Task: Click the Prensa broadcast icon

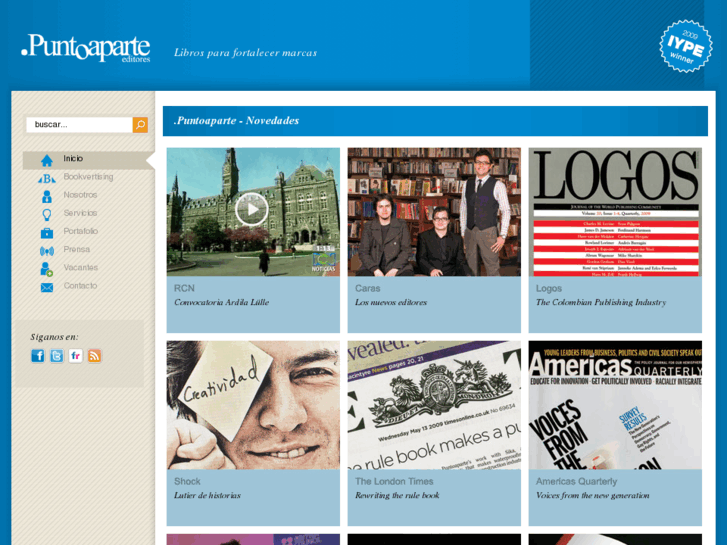Action: coord(47,251)
